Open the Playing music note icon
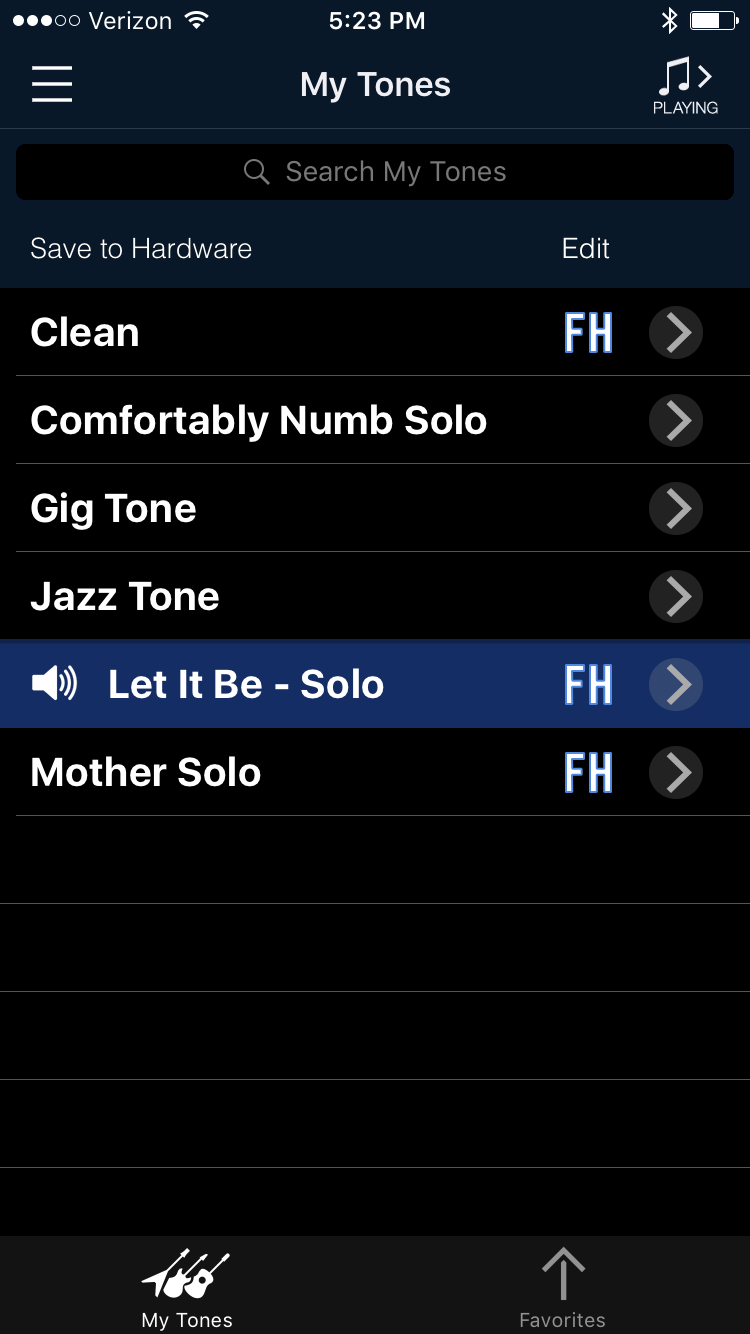 (x=685, y=85)
